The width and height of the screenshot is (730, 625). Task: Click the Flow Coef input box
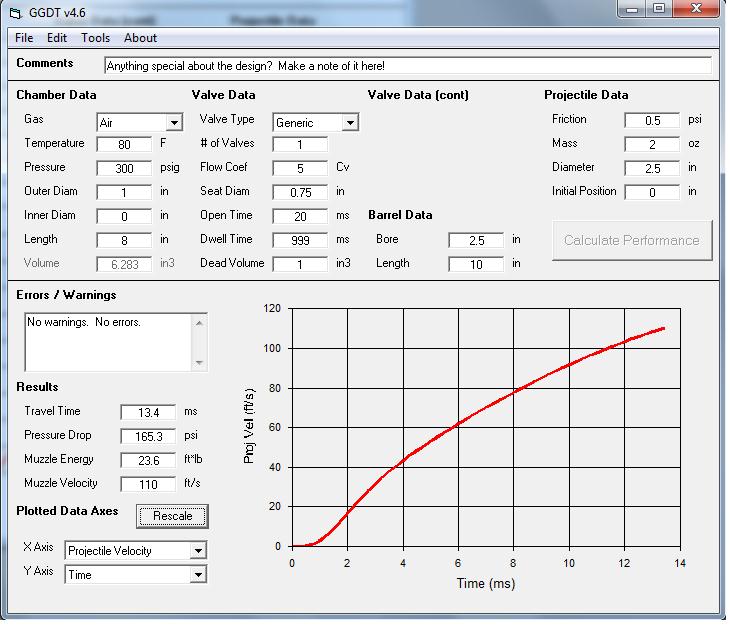300,168
